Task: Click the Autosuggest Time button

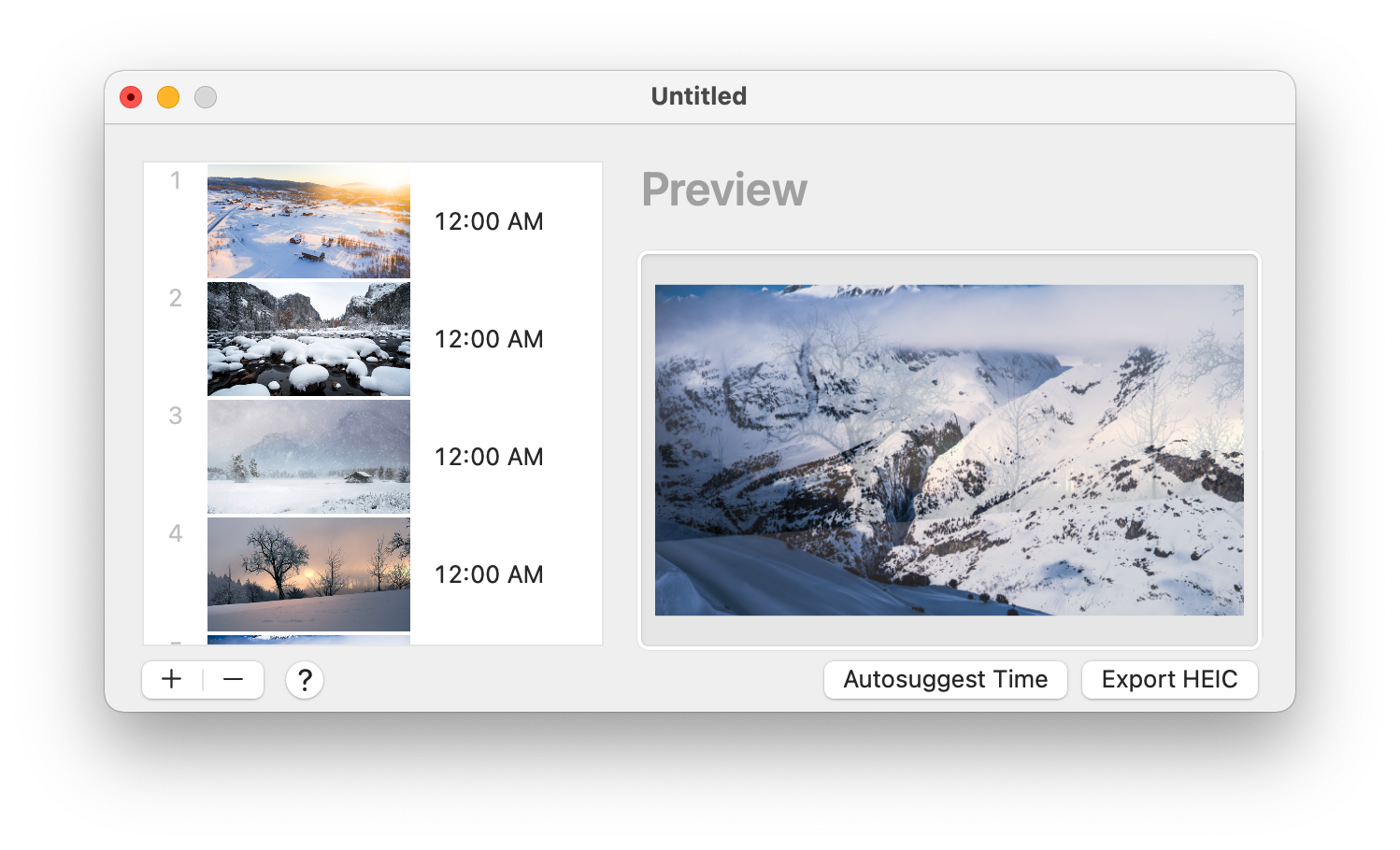Action: [x=945, y=679]
